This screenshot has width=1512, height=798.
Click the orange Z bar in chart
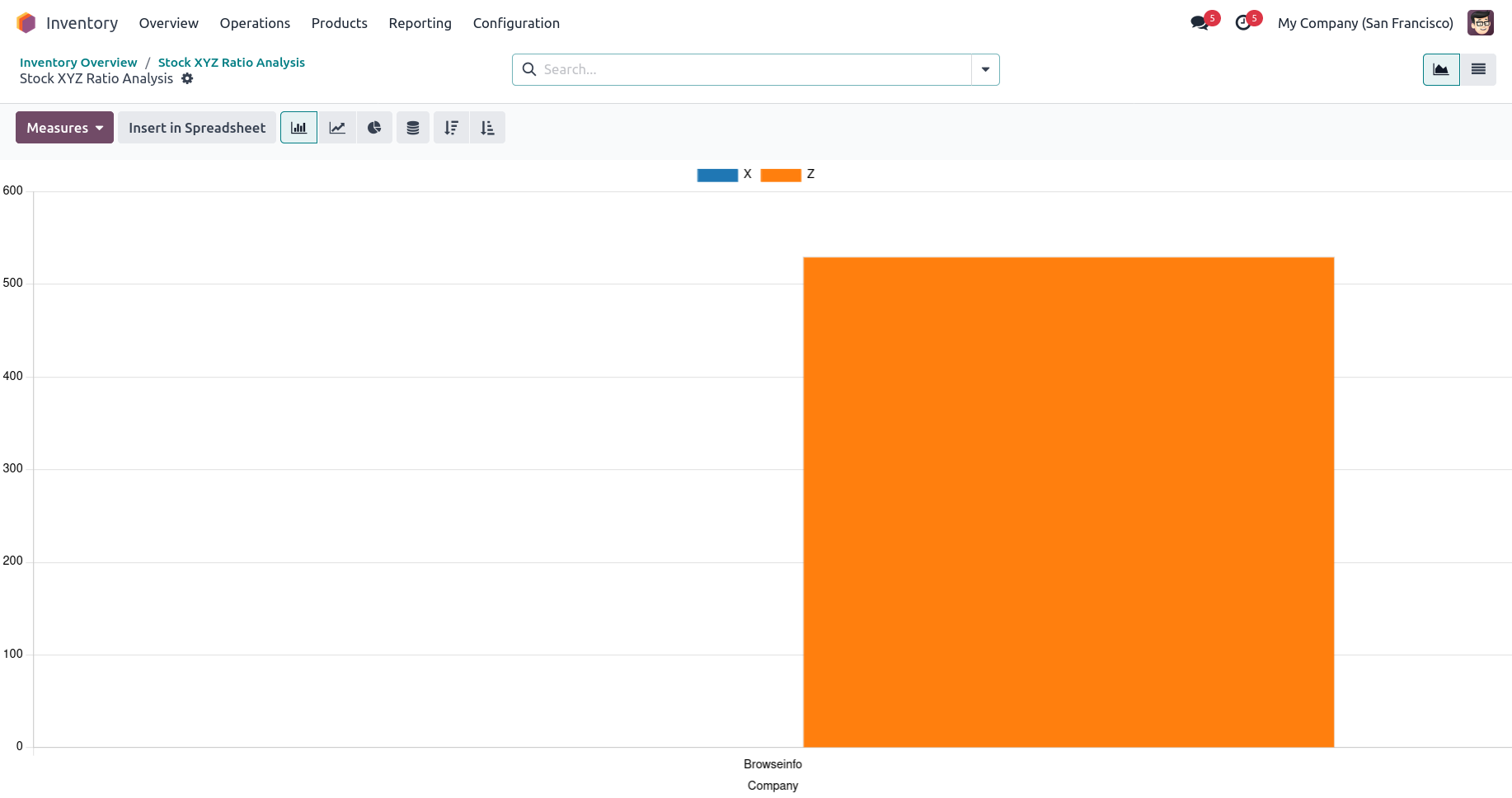pos(1068,503)
